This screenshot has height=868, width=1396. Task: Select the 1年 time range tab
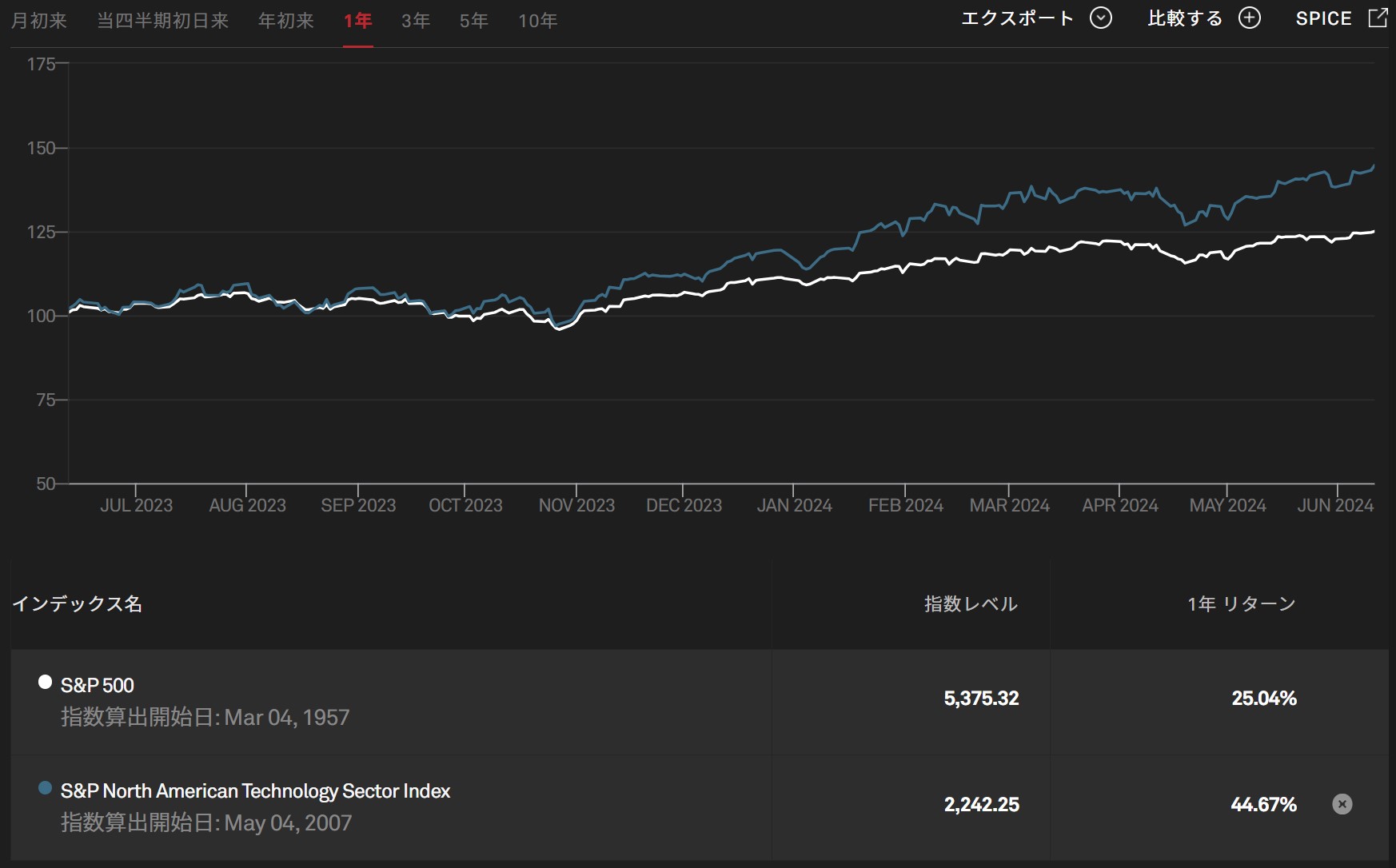tap(358, 21)
